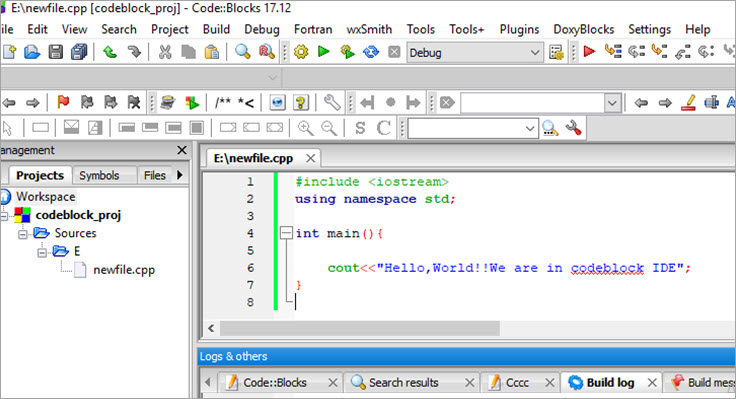This screenshot has width=736, height=399.
Task: Open the Fortran menu
Action: point(313,29)
